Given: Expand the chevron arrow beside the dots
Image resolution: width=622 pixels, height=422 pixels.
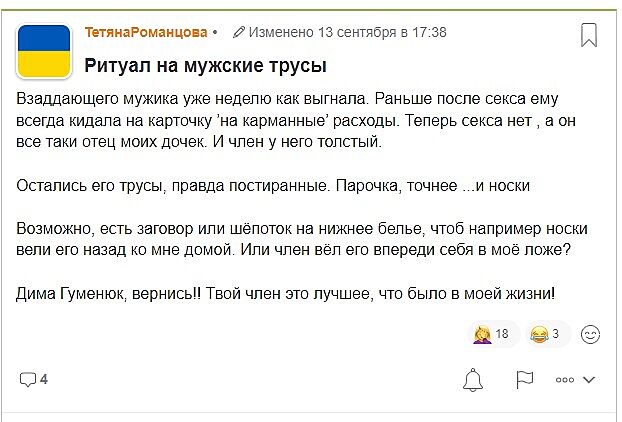Looking at the screenshot, I should [589, 380].
